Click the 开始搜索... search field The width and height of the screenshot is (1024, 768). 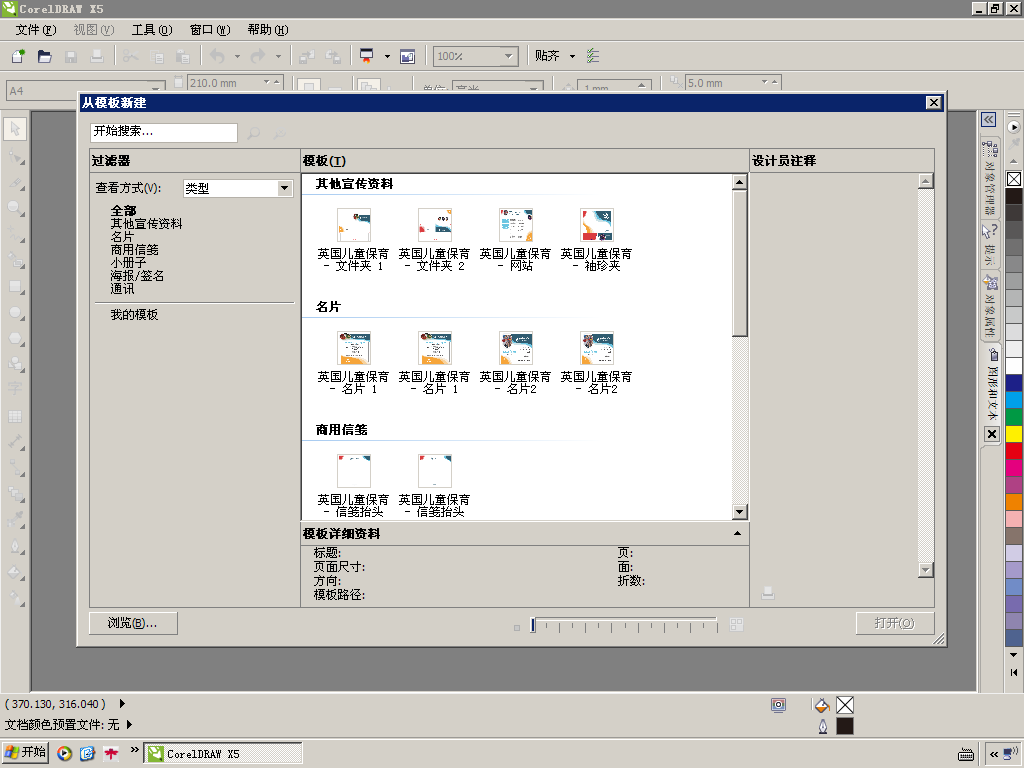pyautogui.click(x=163, y=133)
